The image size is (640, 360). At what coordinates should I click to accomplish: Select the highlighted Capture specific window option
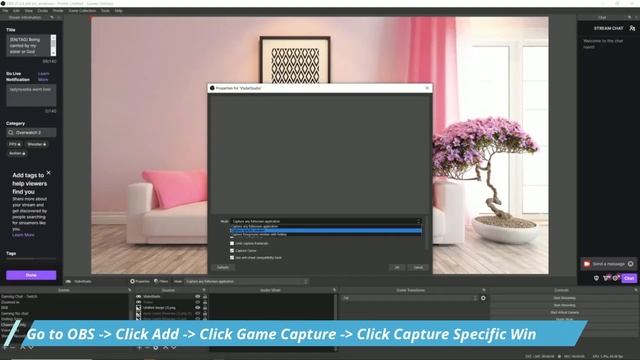pos(326,231)
